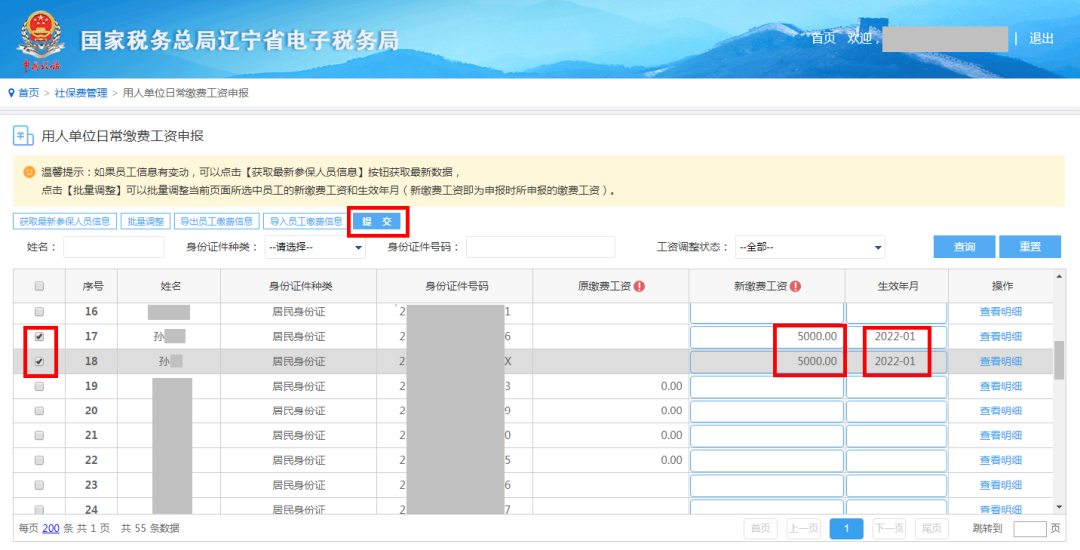The height and width of the screenshot is (550, 1080).
Task: Open 查看明细 for row 17
Action: click(x=1001, y=337)
